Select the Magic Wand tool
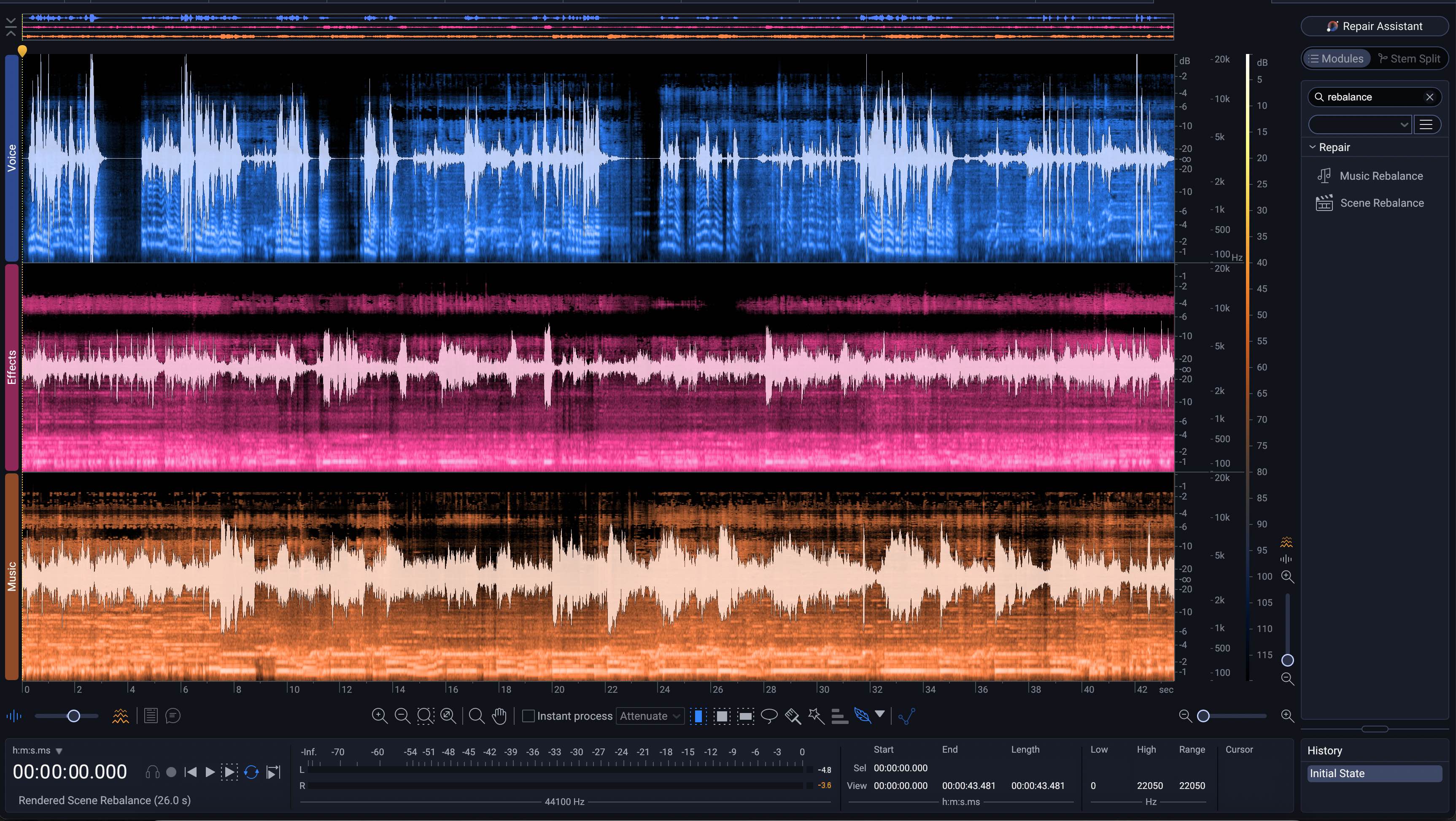The width and height of the screenshot is (1456, 821). [816, 716]
